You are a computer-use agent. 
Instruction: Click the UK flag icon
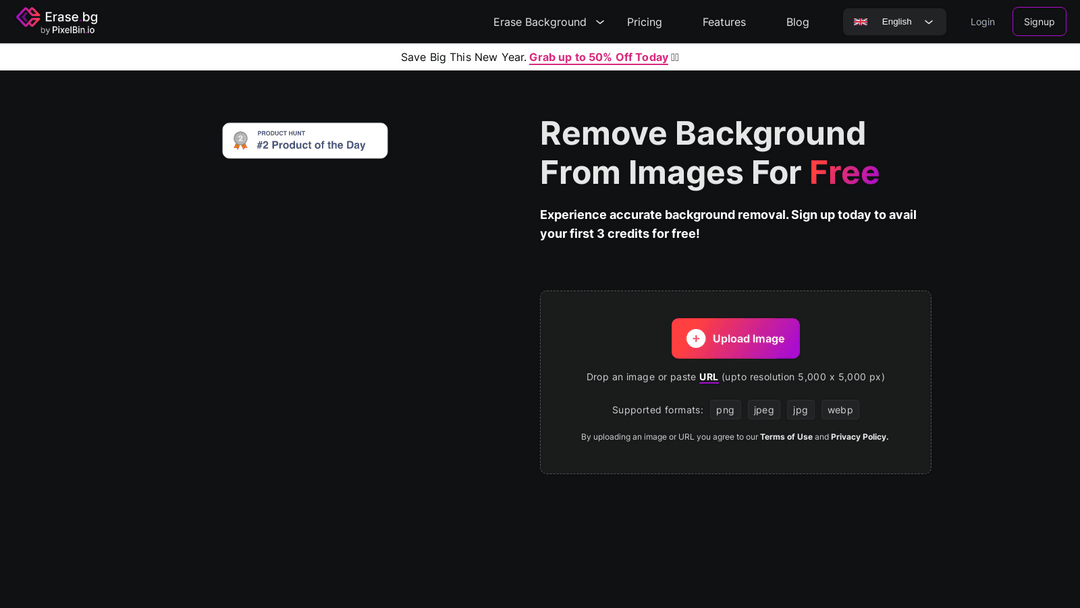(x=860, y=22)
